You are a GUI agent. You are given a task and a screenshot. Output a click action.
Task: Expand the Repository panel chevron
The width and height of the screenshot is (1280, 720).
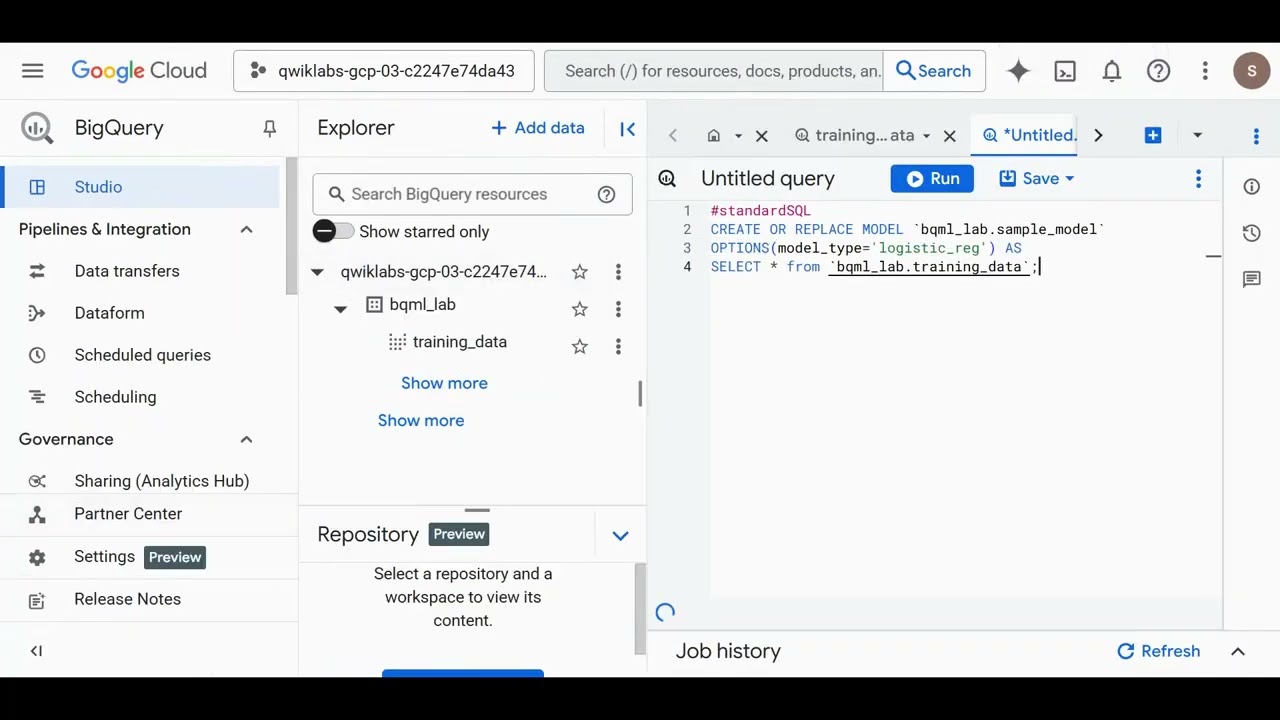click(620, 535)
